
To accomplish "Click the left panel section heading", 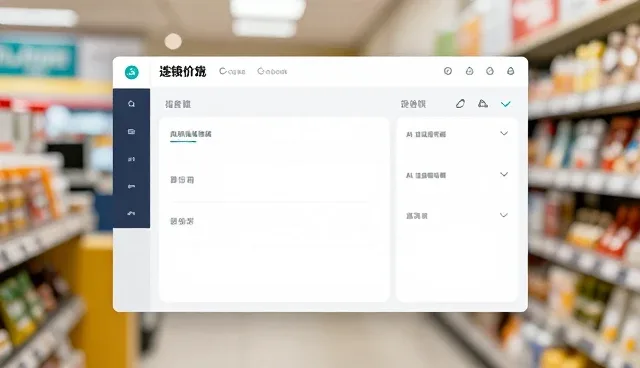I will pyautogui.click(x=178, y=104).
